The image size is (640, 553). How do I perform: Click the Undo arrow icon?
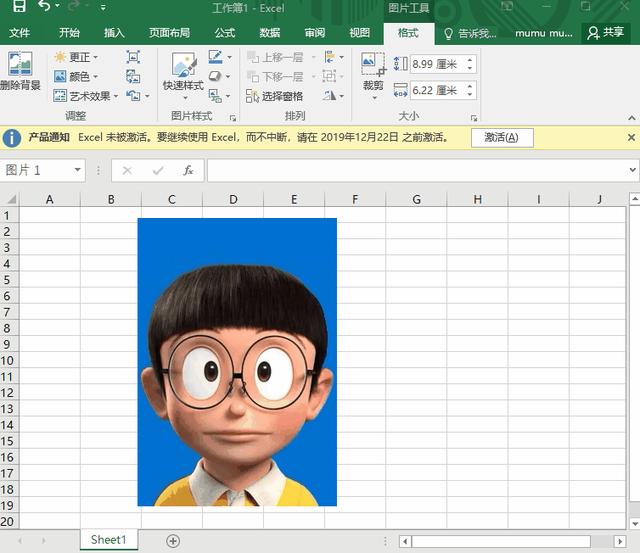point(44,6)
